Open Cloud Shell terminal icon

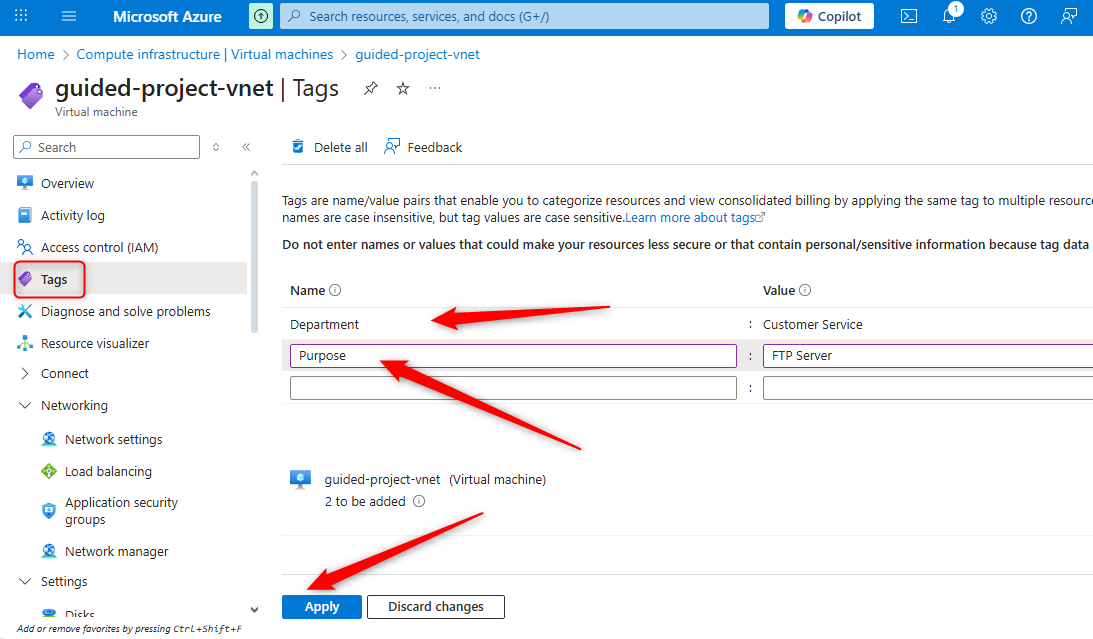[x=909, y=16]
